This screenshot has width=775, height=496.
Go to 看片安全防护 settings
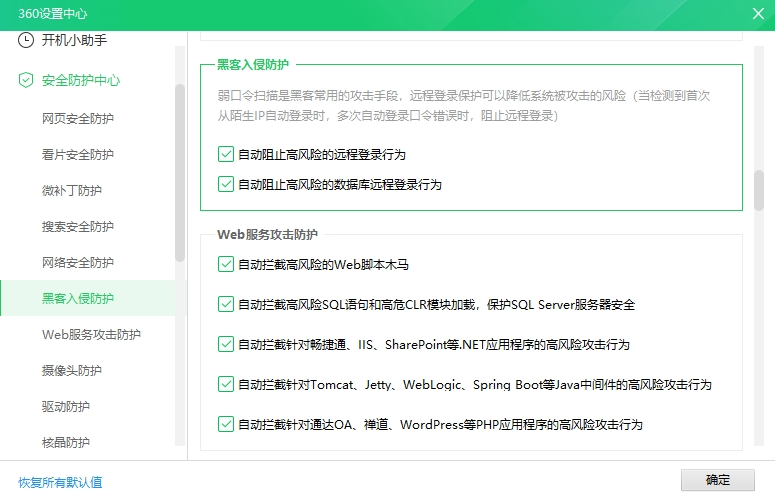coord(78,155)
